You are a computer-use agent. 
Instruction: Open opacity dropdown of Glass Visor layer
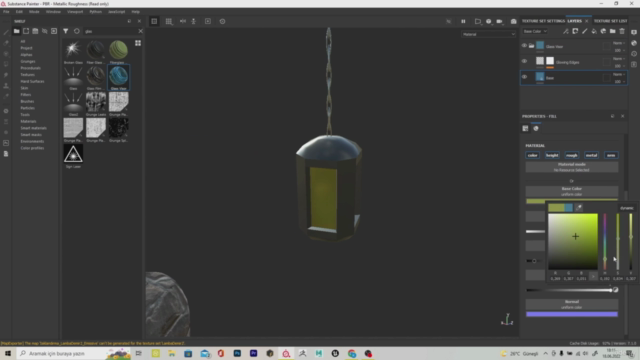619,50
